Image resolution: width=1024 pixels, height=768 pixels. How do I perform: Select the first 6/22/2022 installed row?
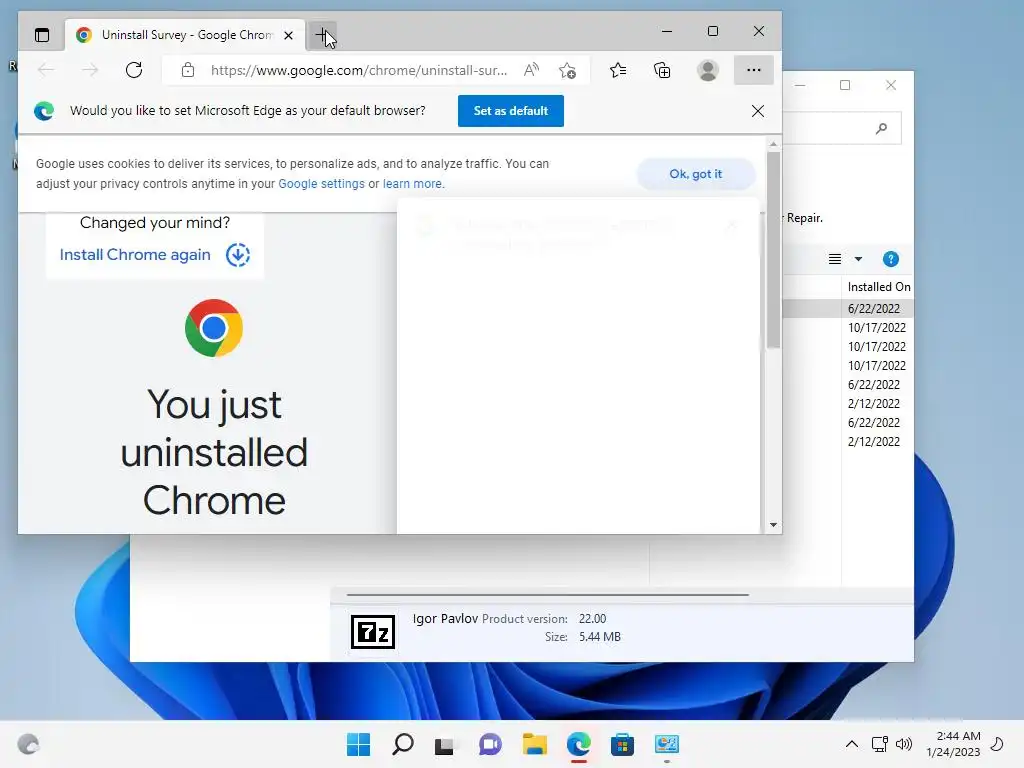[874, 308]
